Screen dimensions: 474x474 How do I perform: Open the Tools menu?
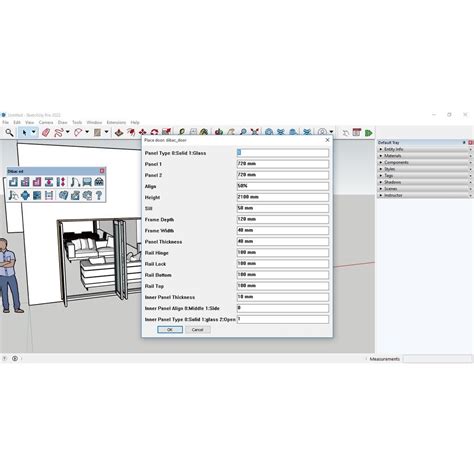[77, 122]
